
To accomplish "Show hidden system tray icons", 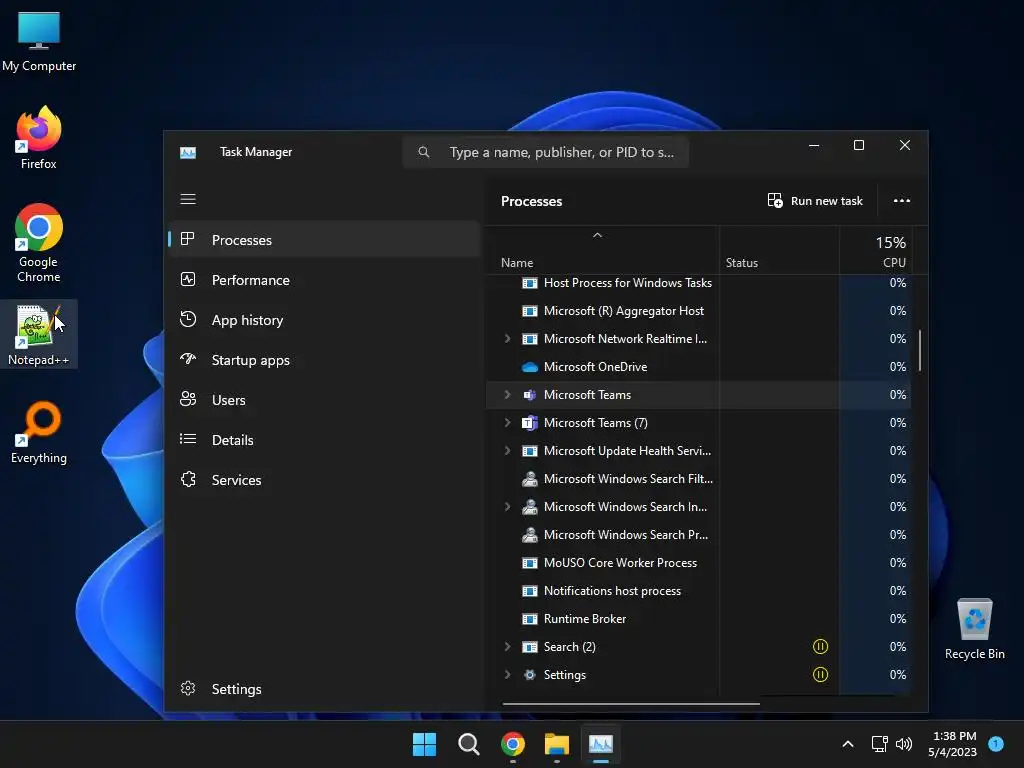I will 848,744.
